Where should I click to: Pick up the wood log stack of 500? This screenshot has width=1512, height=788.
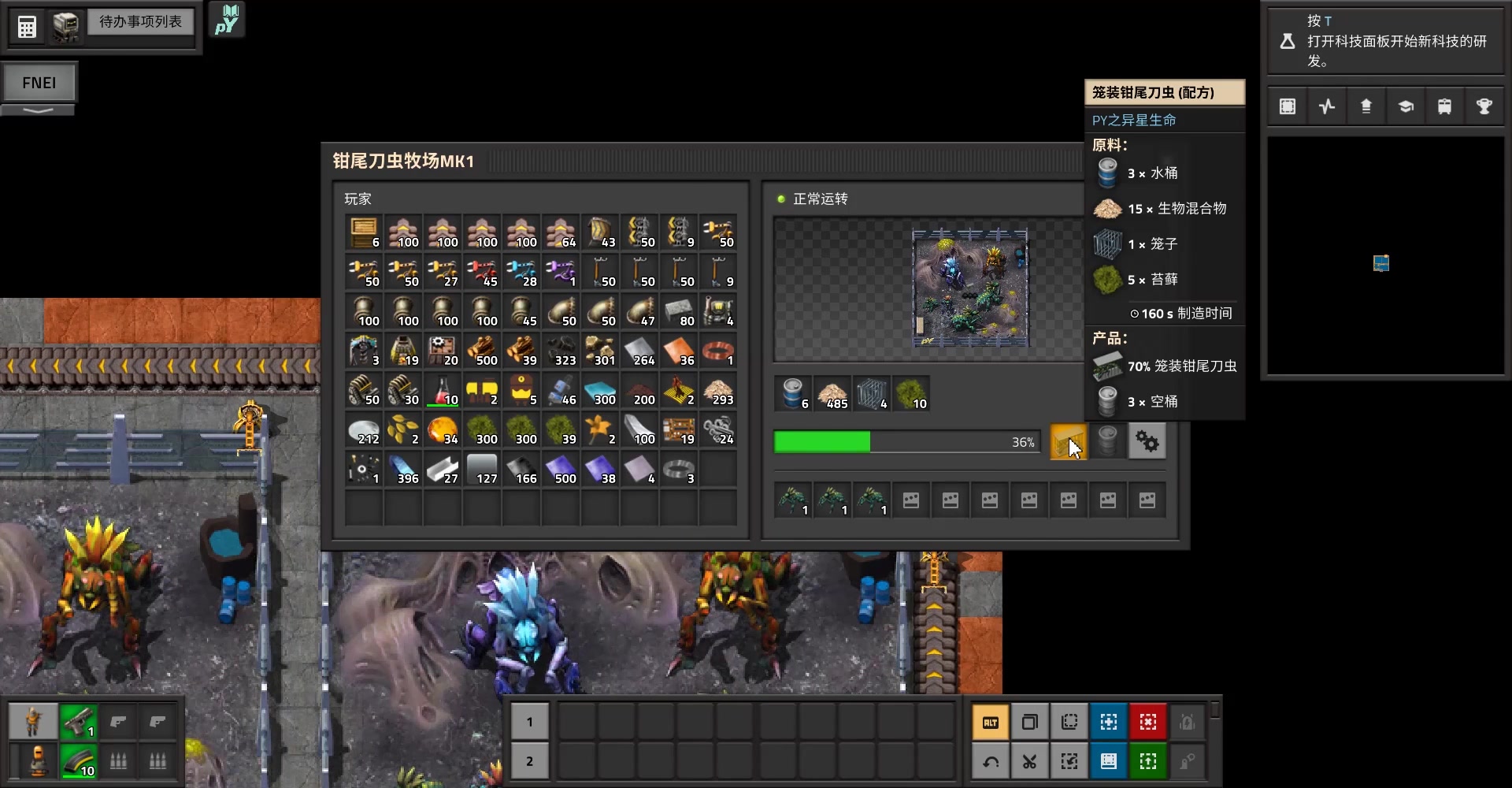(482, 351)
